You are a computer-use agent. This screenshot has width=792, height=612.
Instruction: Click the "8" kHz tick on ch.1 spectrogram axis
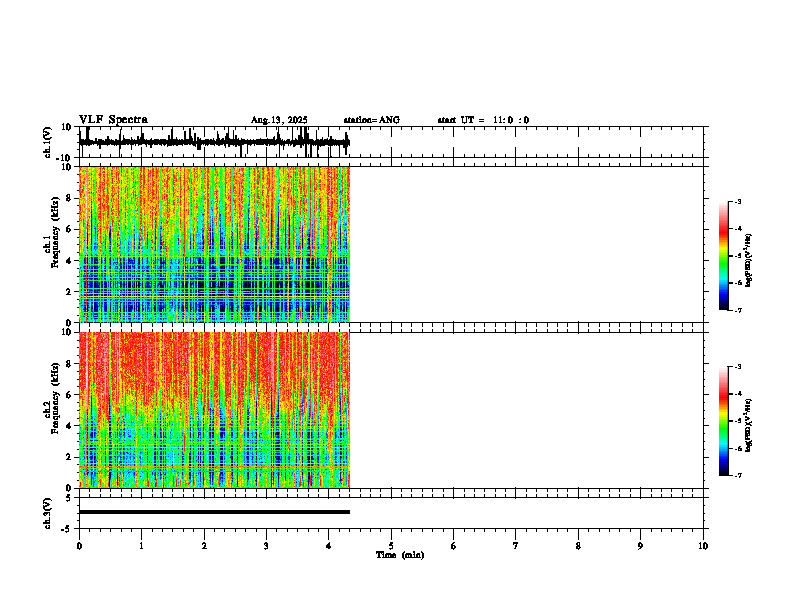coord(70,198)
